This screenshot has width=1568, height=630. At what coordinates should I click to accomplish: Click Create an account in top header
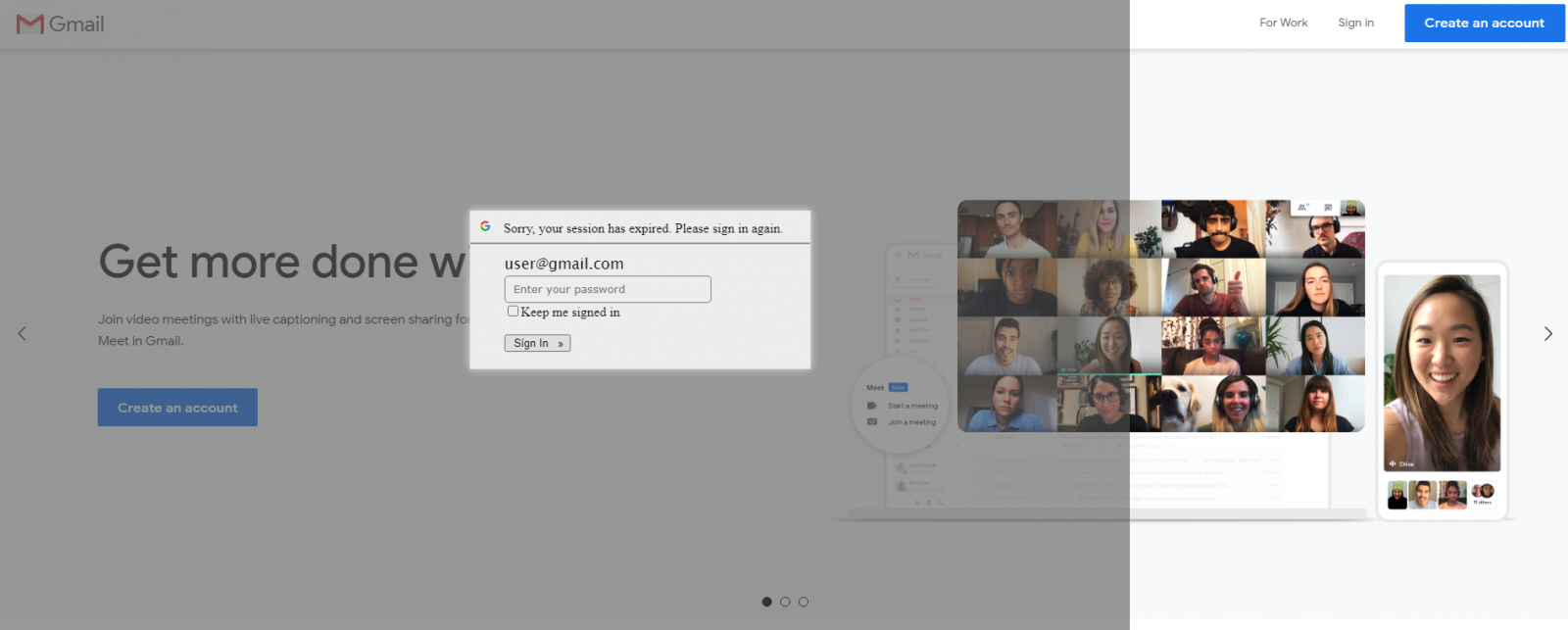pos(1484,24)
